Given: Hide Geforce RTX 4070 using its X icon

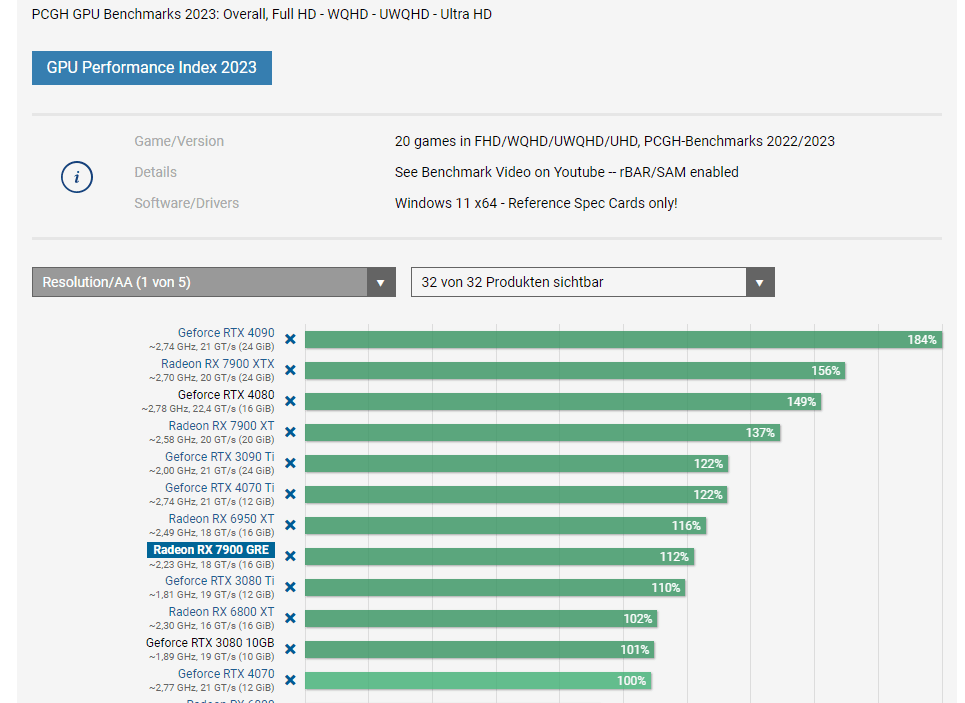Looking at the screenshot, I should click(290, 680).
